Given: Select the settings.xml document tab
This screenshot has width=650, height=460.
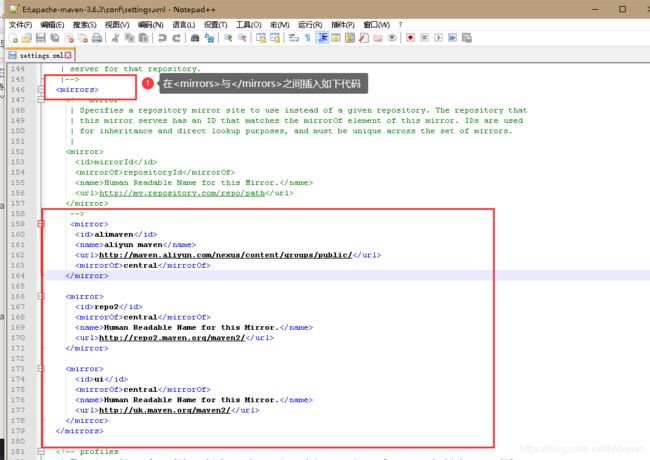Looking at the screenshot, I should pyautogui.click(x=40, y=56).
